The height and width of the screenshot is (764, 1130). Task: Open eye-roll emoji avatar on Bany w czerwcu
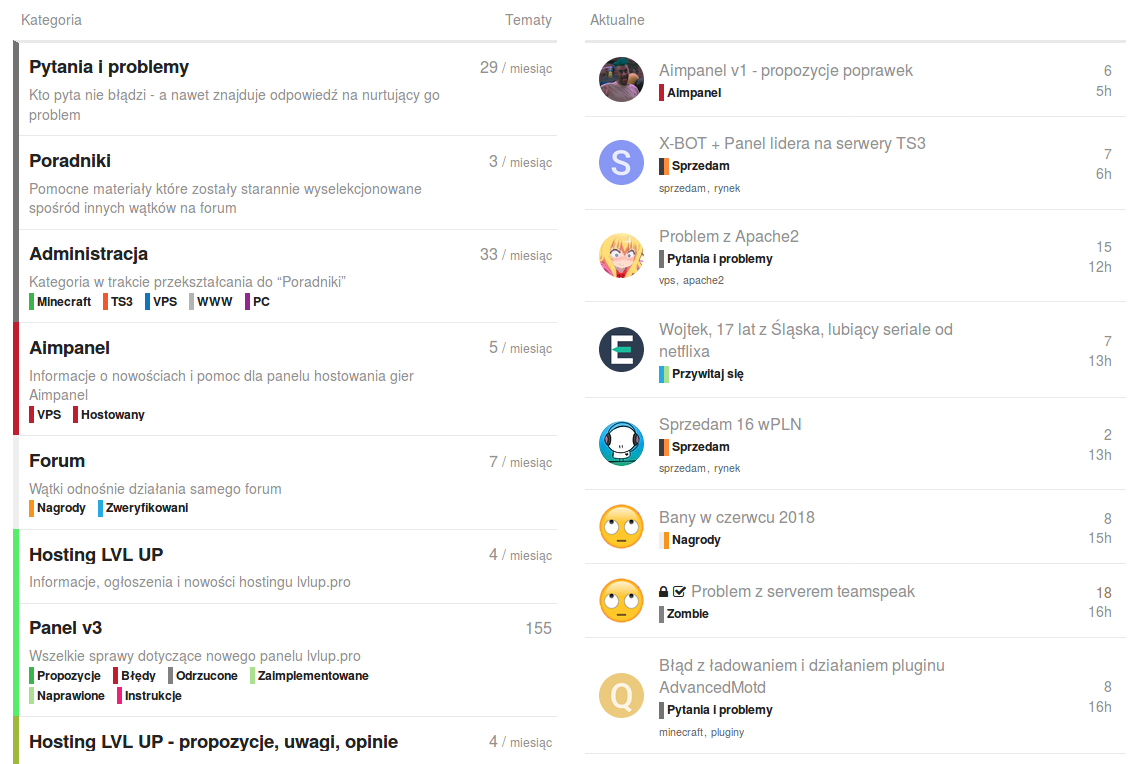click(x=621, y=526)
